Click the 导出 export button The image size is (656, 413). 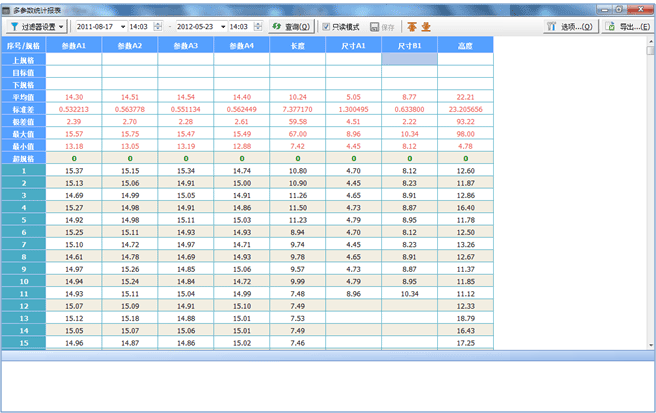point(629,26)
